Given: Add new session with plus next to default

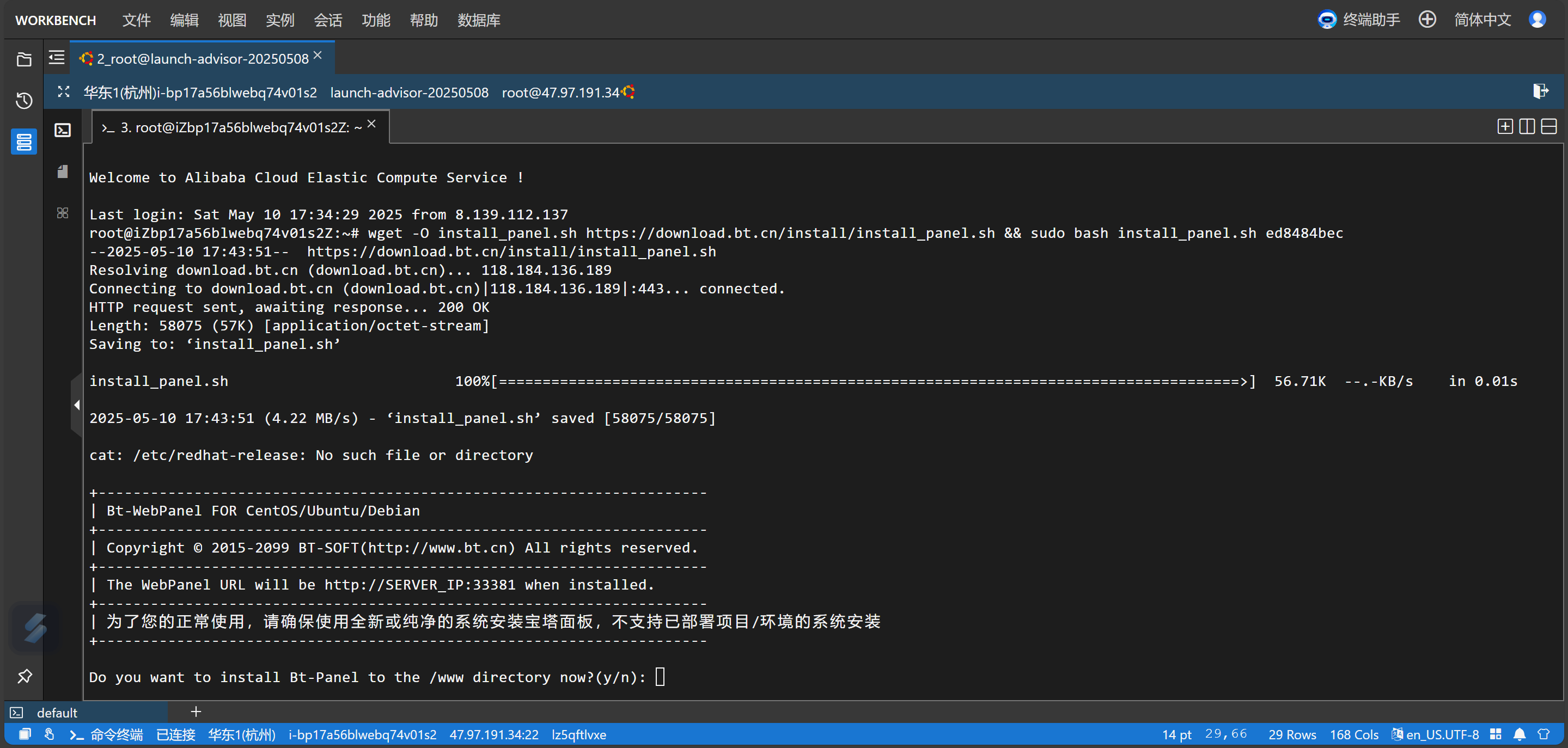Looking at the screenshot, I should (x=196, y=712).
